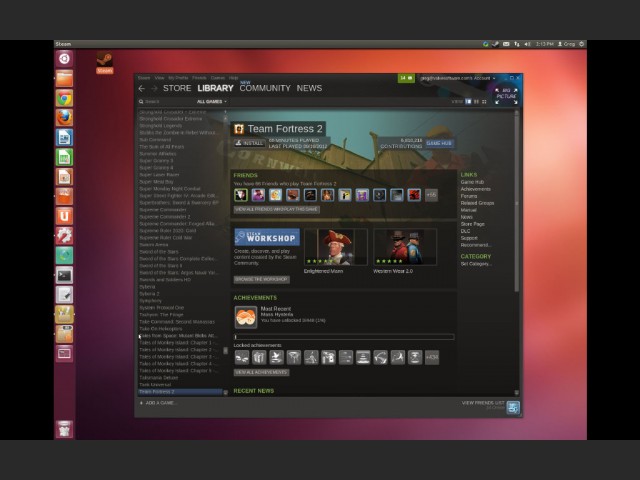The height and width of the screenshot is (480, 640).
Task: Click VIEW ALL ACHIEVEMENTS button
Action: (261, 373)
